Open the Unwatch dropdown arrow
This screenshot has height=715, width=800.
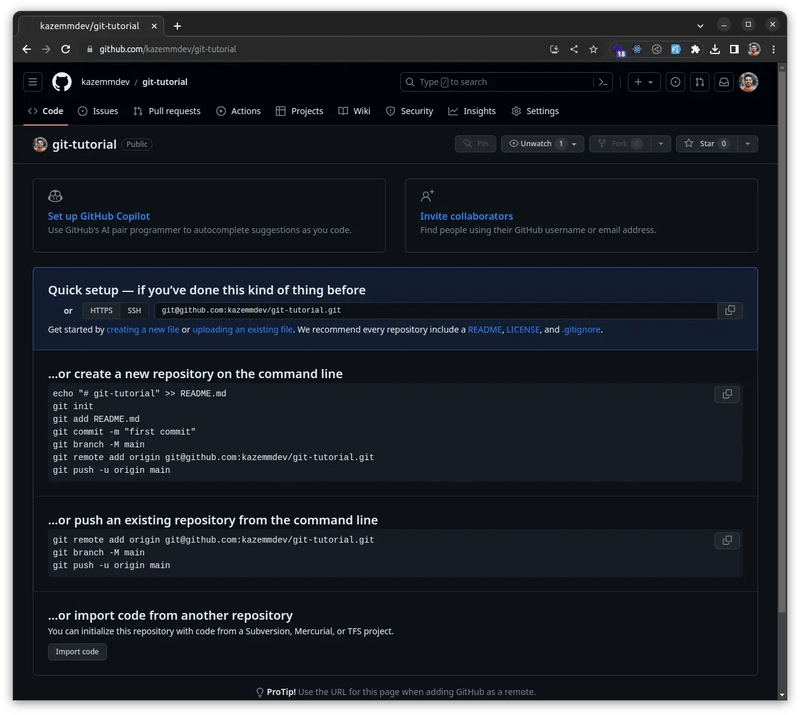point(573,143)
